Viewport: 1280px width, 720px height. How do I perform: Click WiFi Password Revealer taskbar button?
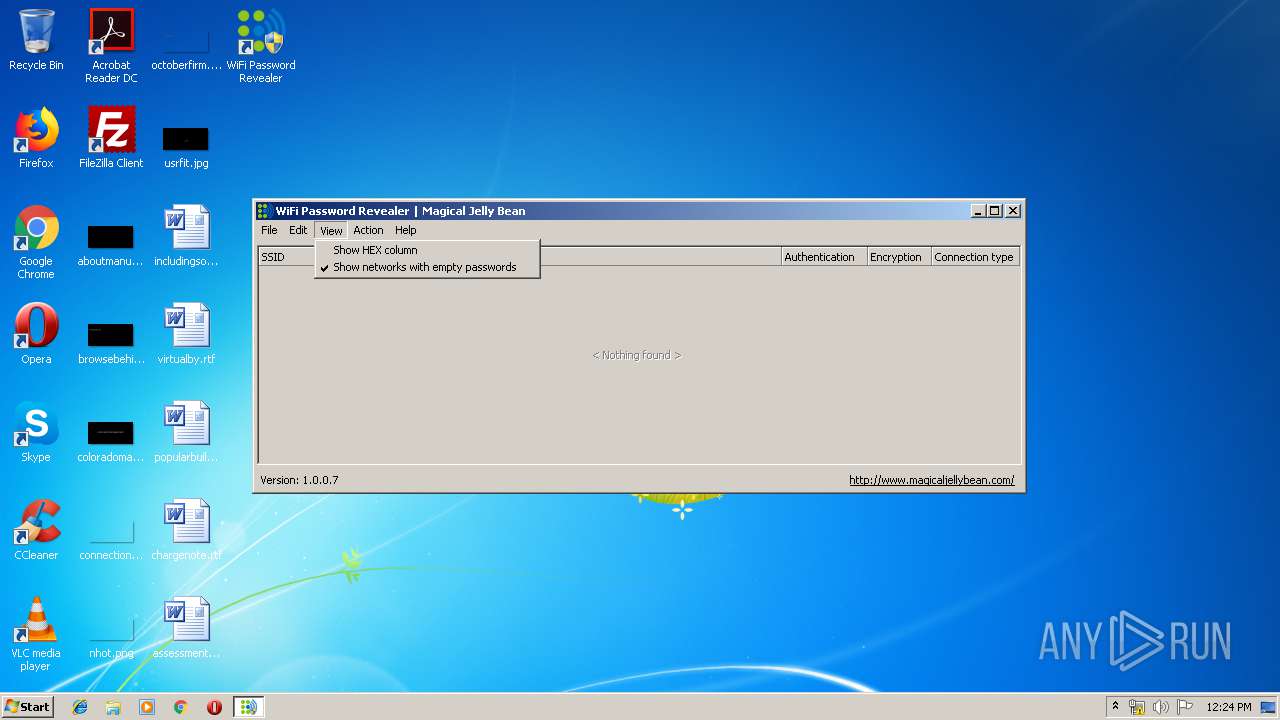(x=248, y=707)
